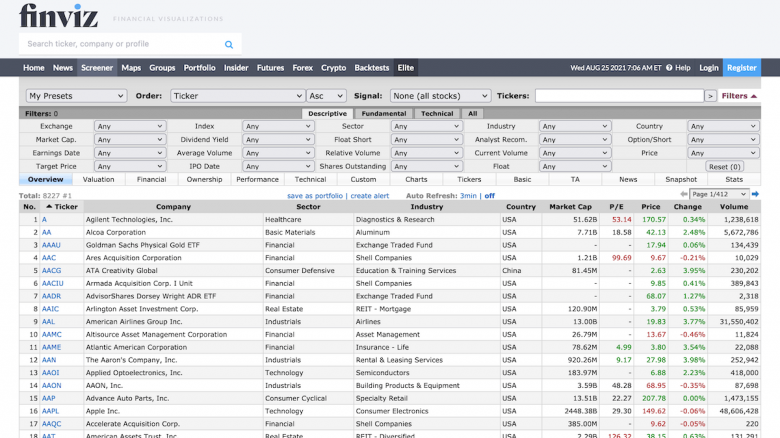The height and width of the screenshot is (438, 780).
Task: Open News in the navigation bar
Action: pos(63,68)
